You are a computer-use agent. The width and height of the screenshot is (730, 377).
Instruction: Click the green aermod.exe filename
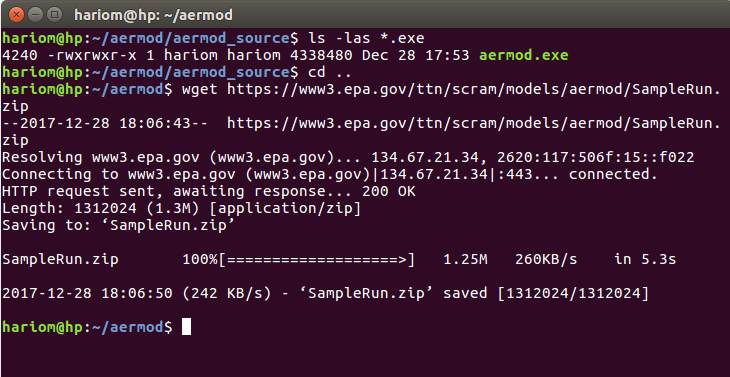tap(523, 55)
